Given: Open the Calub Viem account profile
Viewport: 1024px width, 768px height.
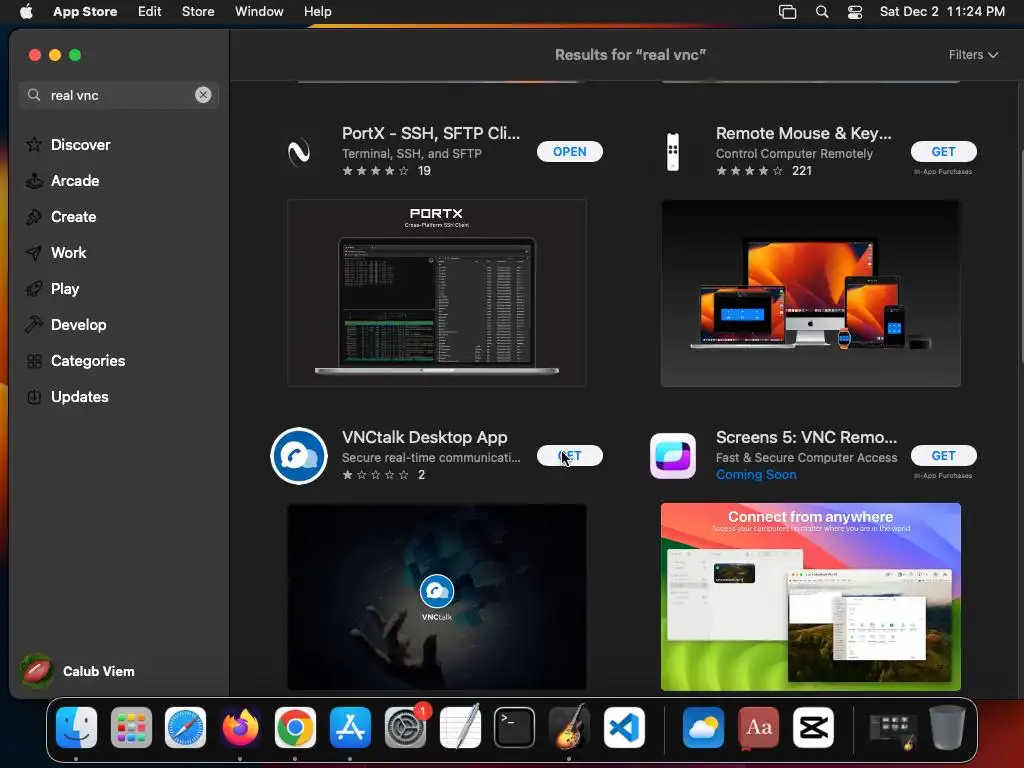Looking at the screenshot, I should pyautogui.click(x=77, y=671).
